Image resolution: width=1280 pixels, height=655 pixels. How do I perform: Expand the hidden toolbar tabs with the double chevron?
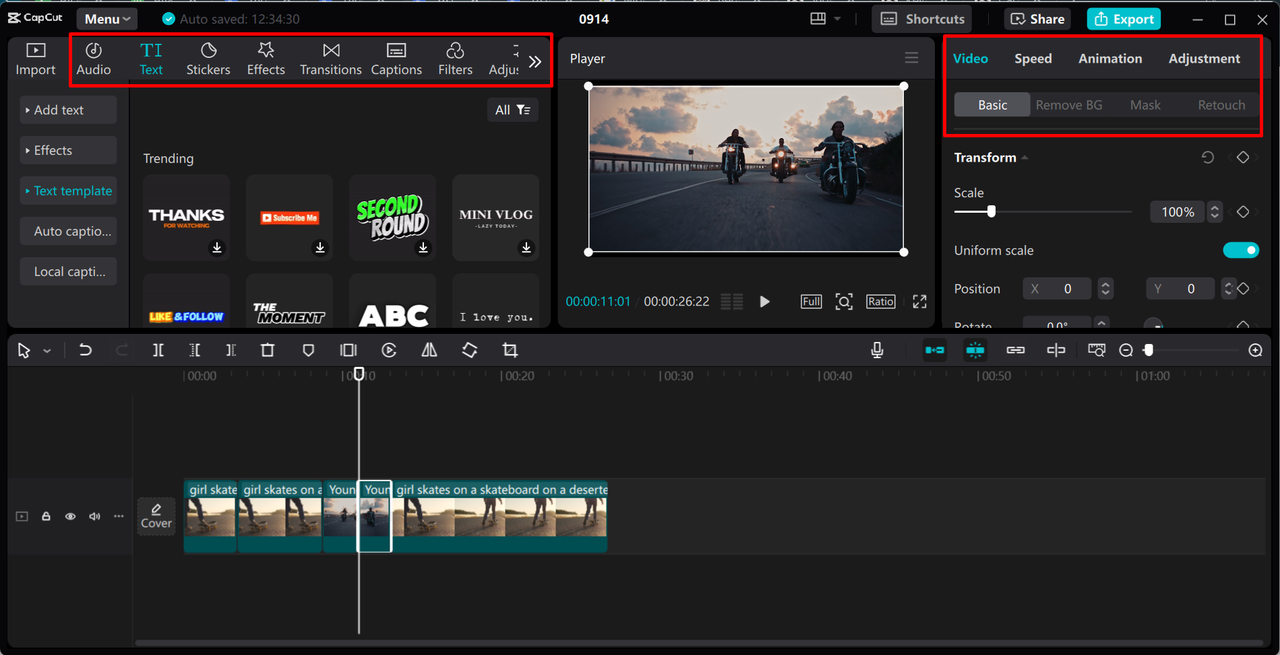coord(535,62)
